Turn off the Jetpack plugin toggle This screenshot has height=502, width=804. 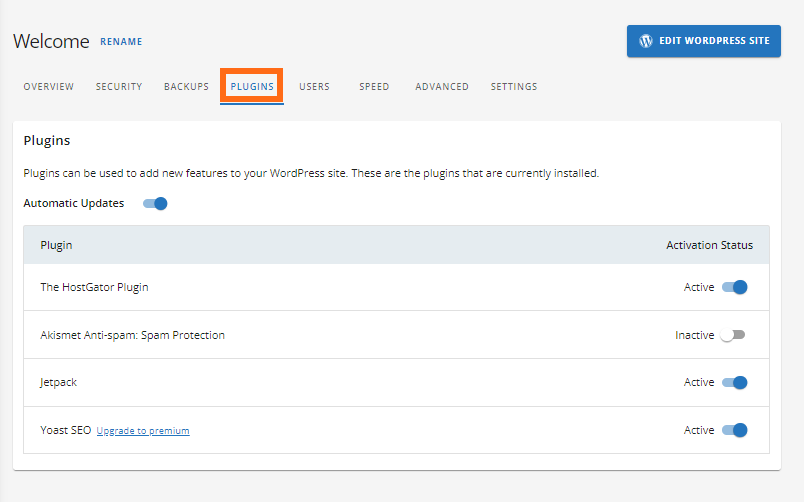point(735,383)
